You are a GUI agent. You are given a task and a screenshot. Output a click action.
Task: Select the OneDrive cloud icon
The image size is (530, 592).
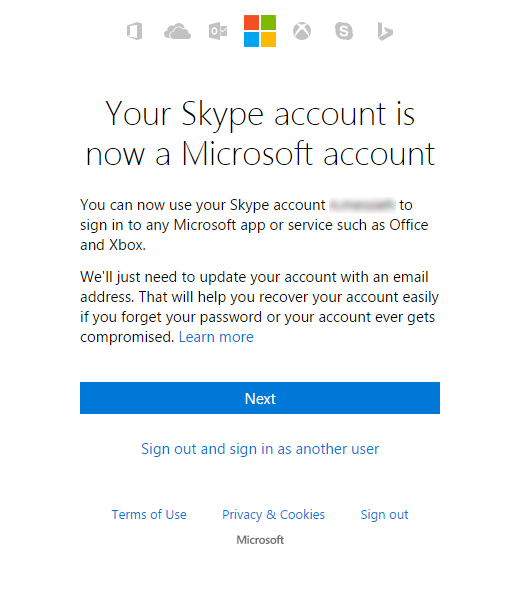177,31
